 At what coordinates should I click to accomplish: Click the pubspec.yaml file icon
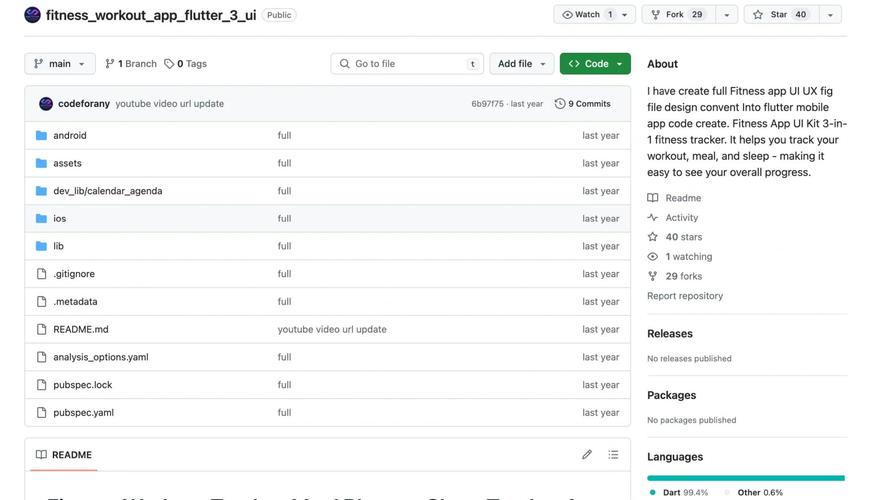pos(41,412)
